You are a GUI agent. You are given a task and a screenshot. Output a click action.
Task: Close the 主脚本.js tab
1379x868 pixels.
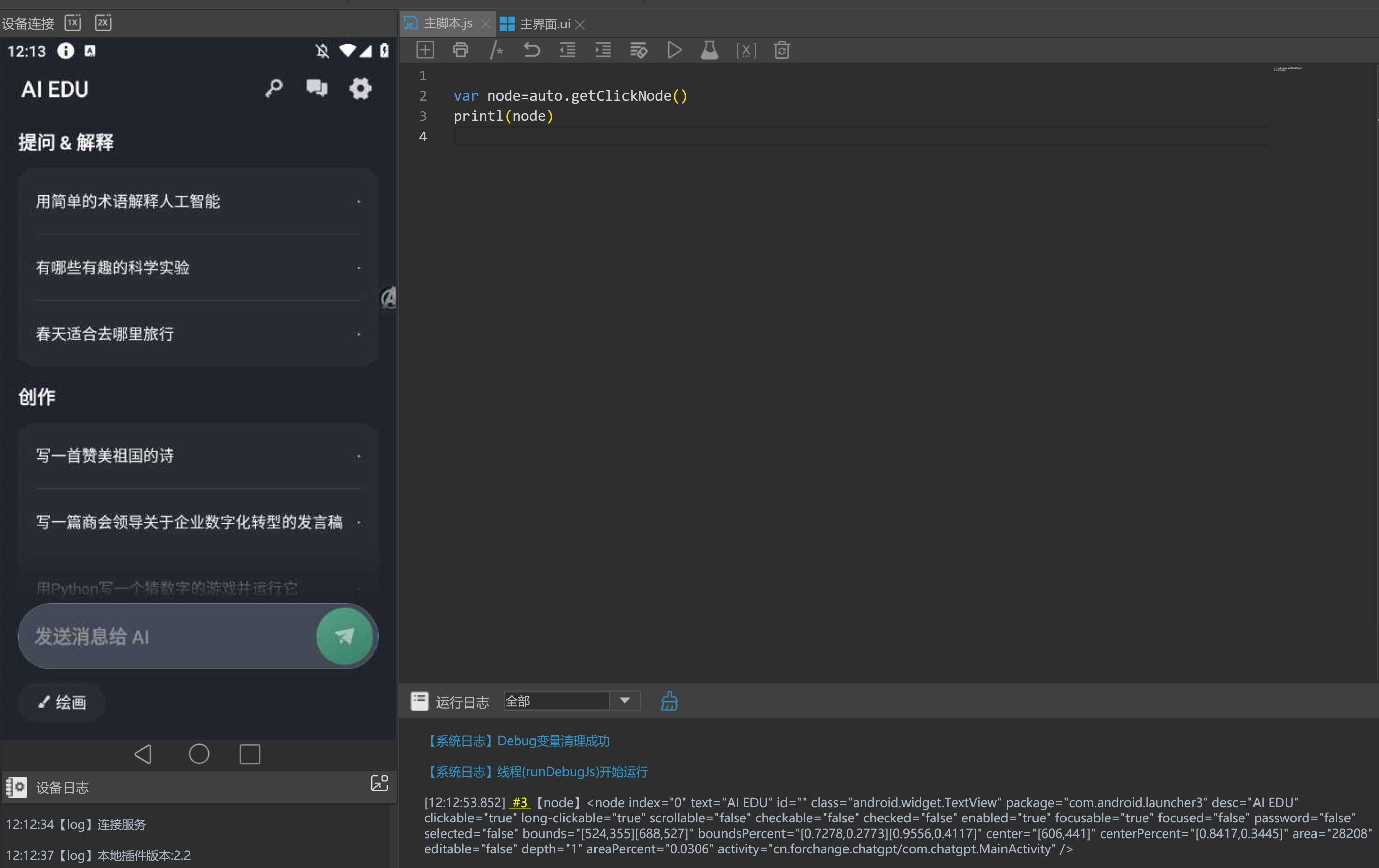(486, 24)
